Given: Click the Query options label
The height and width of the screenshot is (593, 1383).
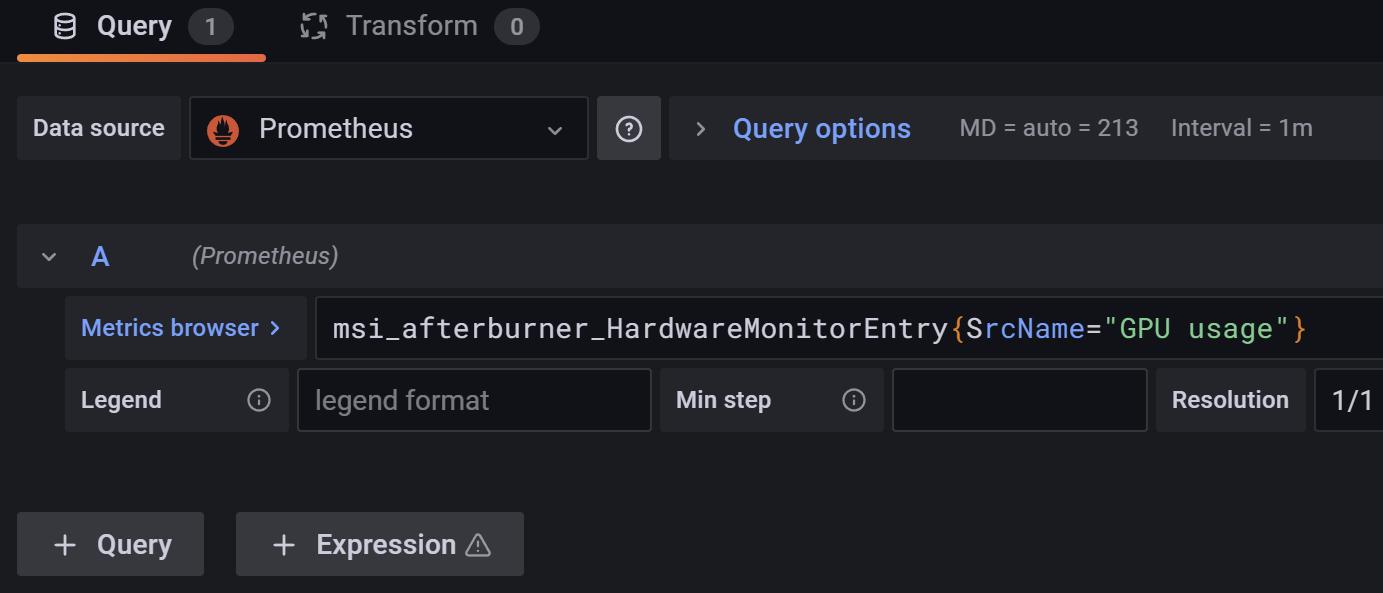Looking at the screenshot, I should click(x=822, y=129).
